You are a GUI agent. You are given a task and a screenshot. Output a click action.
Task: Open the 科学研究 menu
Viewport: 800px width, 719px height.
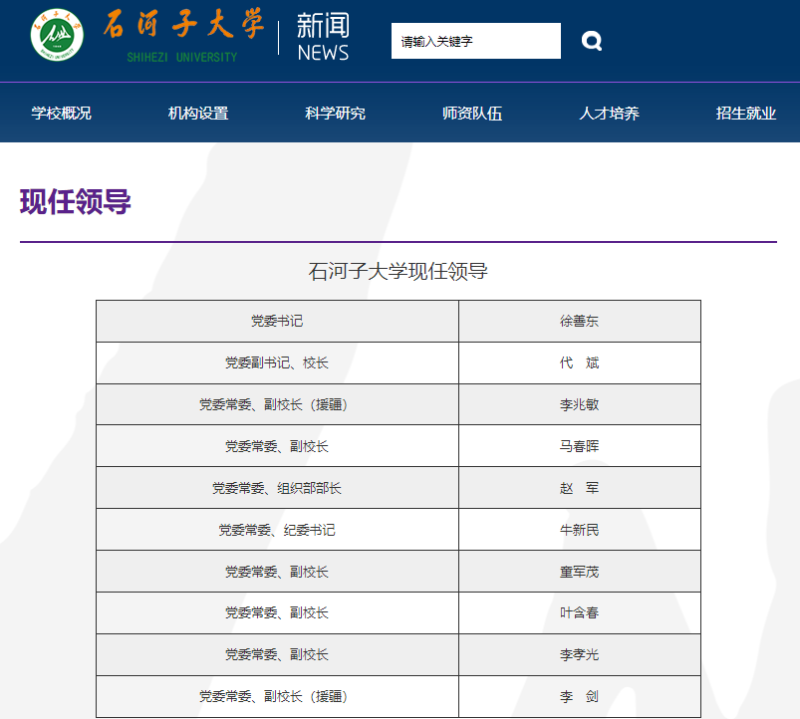[x=335, y=113]
